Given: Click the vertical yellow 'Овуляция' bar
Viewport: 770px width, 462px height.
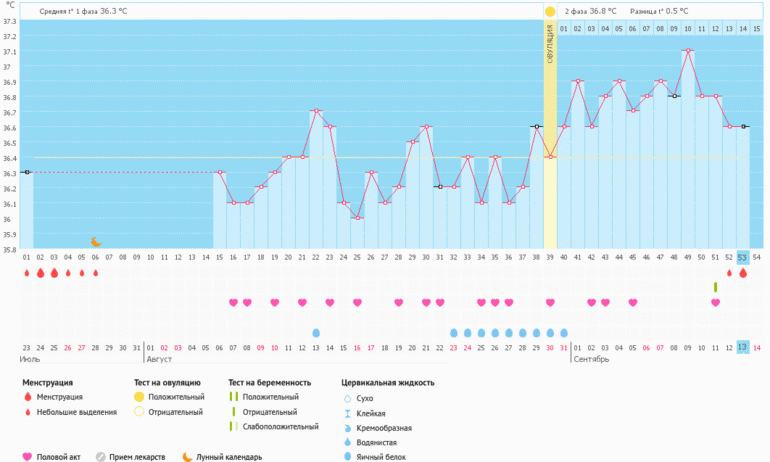Looking at the screenshot, I should pos(550,140).
